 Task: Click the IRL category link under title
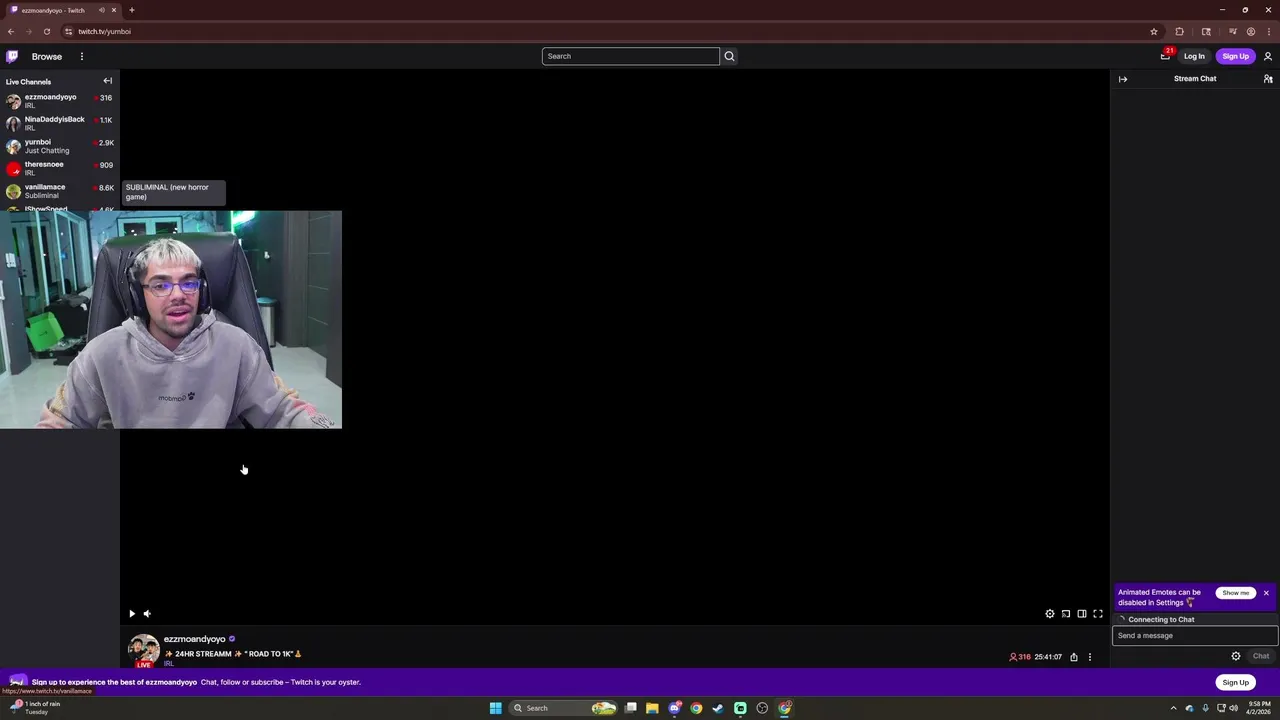(x=168, y=664)
